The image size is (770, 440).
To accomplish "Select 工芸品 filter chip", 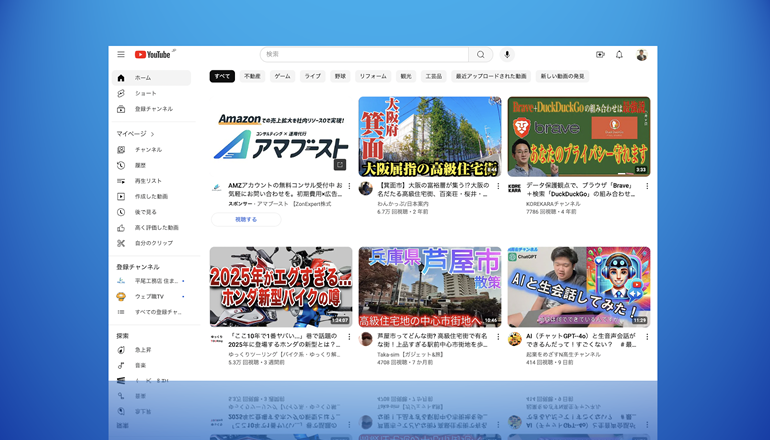I will (x=434, y=76).
